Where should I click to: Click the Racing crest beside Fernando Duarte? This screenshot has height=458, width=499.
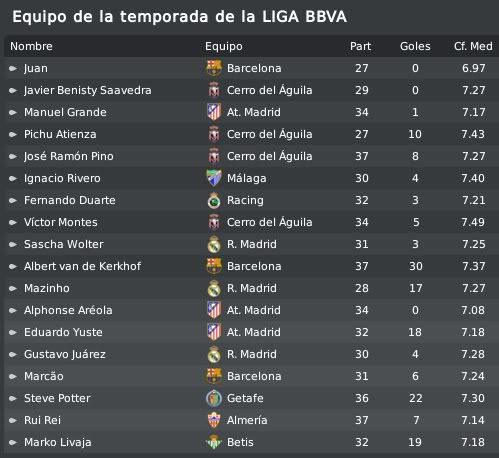[214, 200]
